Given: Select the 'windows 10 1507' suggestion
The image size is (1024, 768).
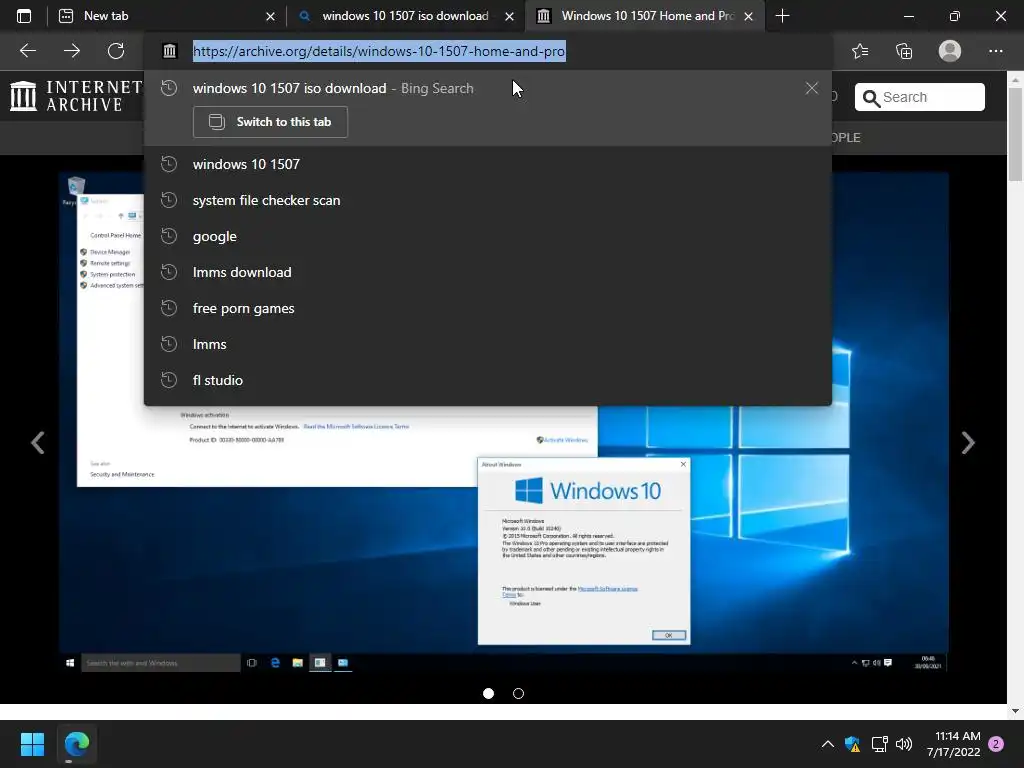Looking at the screenshot, I should pyautogui.click(x=487, y=164).
